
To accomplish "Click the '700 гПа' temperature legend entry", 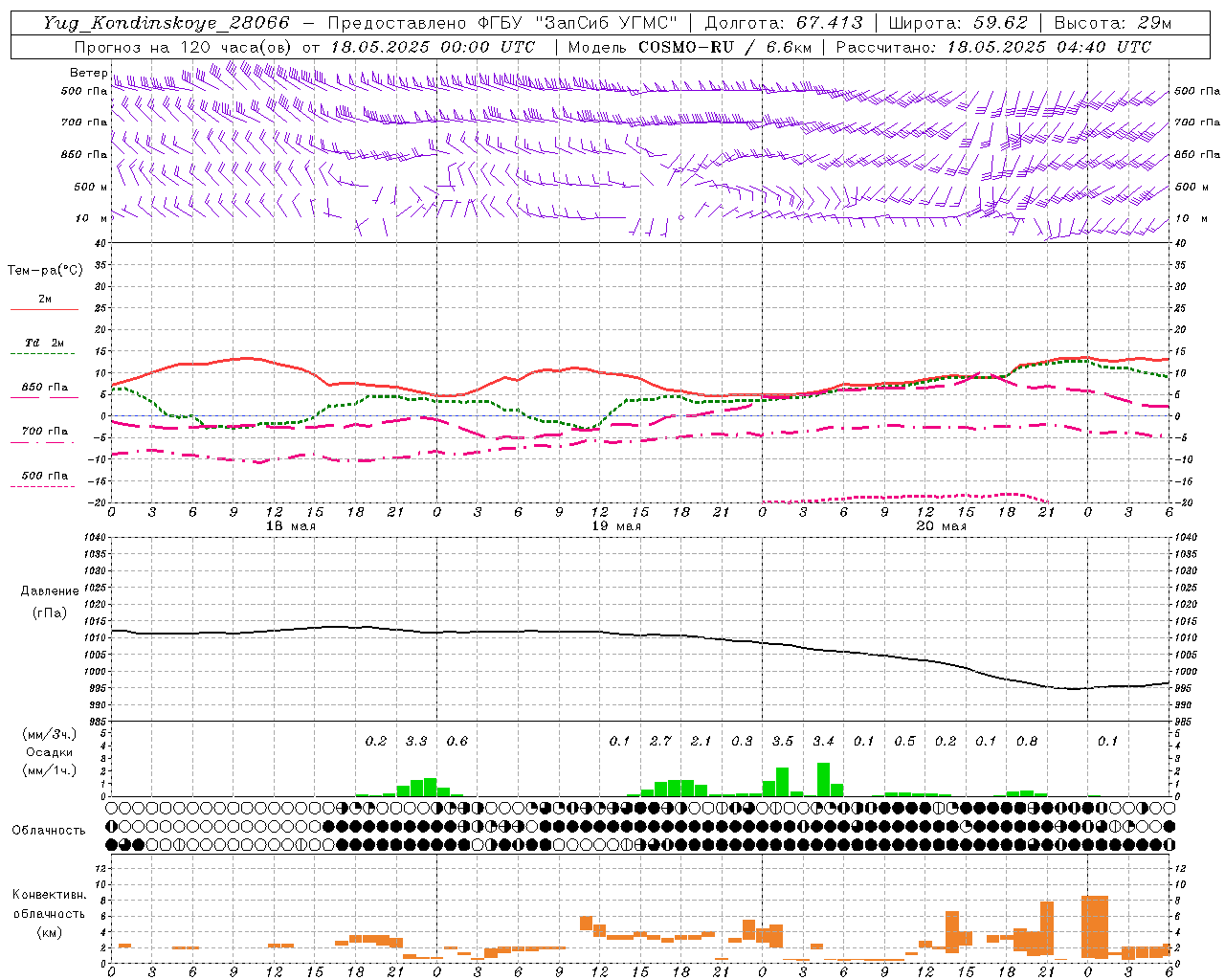I will click(x=45, y=432).
